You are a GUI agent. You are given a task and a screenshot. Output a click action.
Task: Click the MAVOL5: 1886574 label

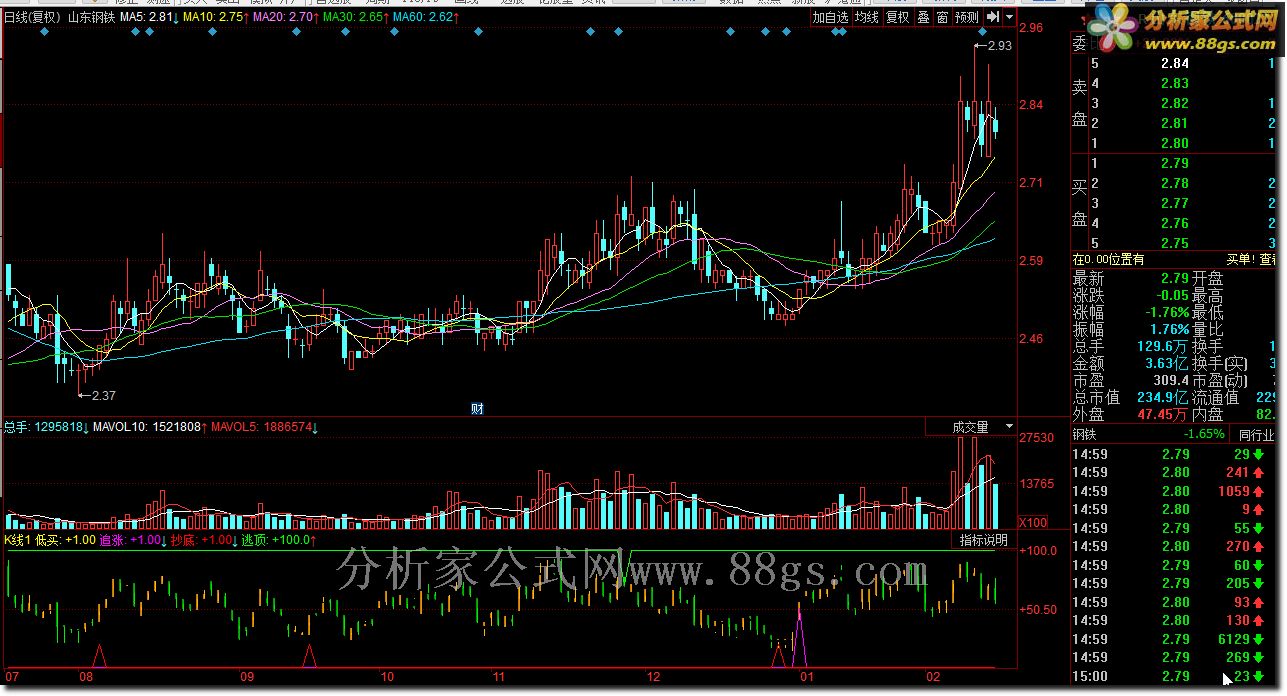pyautogui.click(x=264, y=427)
